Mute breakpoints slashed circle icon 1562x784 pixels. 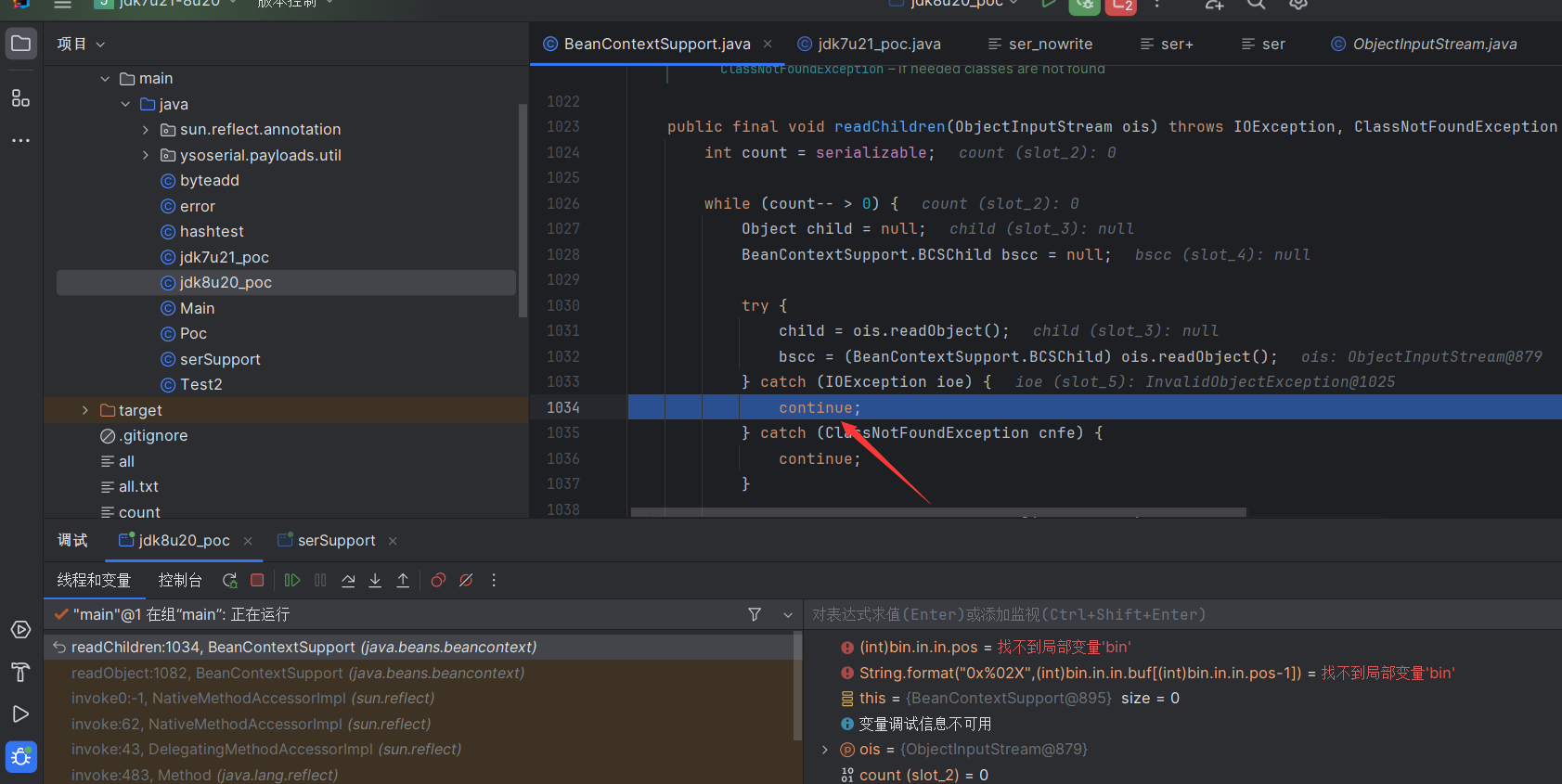(466, 580)
